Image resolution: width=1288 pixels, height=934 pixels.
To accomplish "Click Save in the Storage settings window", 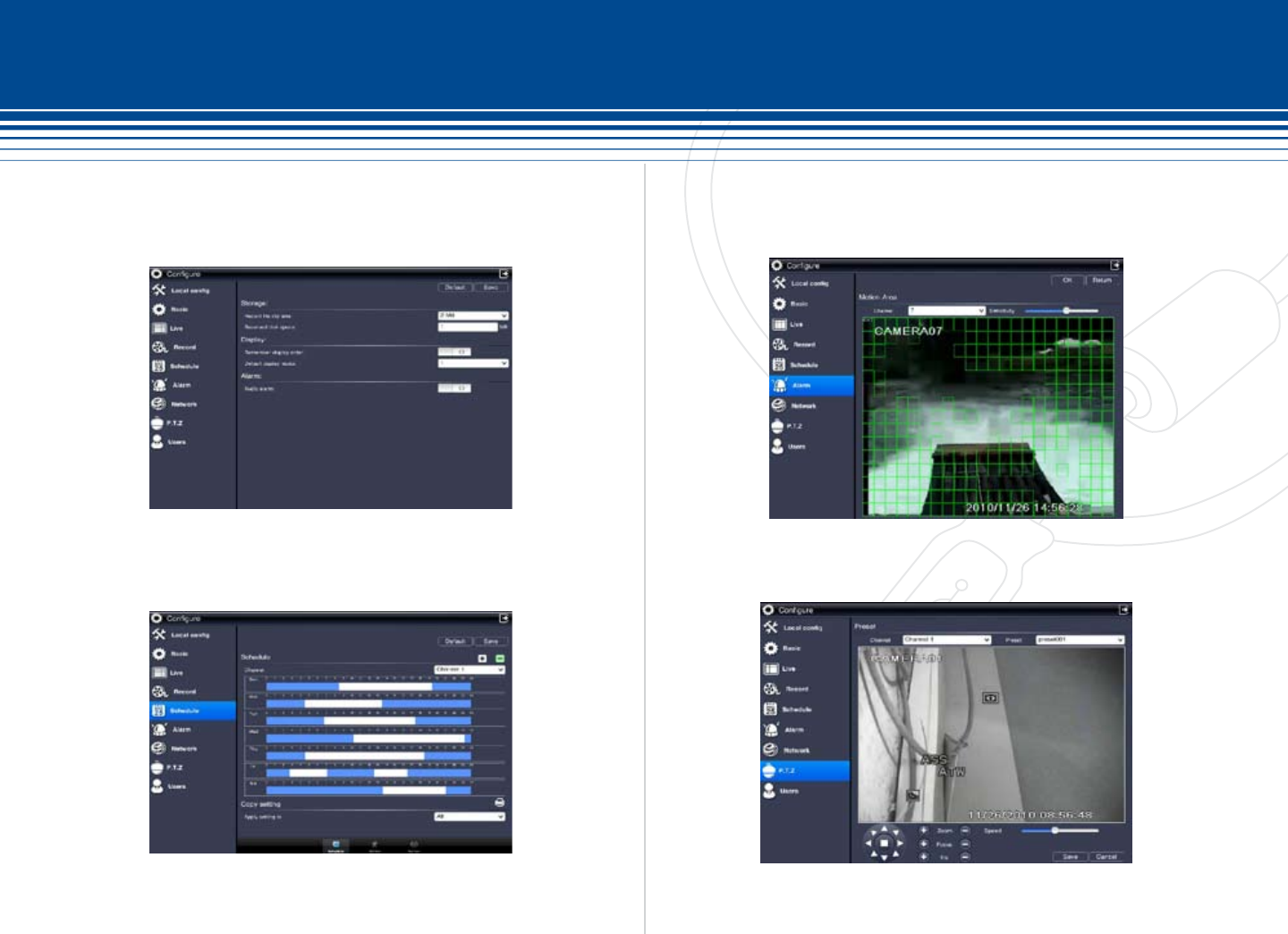I will pos(491,287).
